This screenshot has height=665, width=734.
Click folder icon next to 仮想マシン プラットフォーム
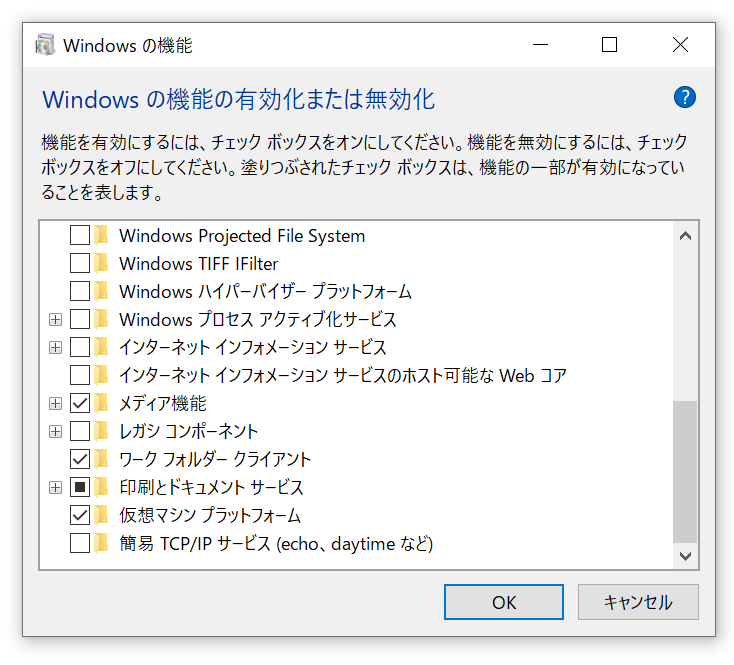point(101,515)
